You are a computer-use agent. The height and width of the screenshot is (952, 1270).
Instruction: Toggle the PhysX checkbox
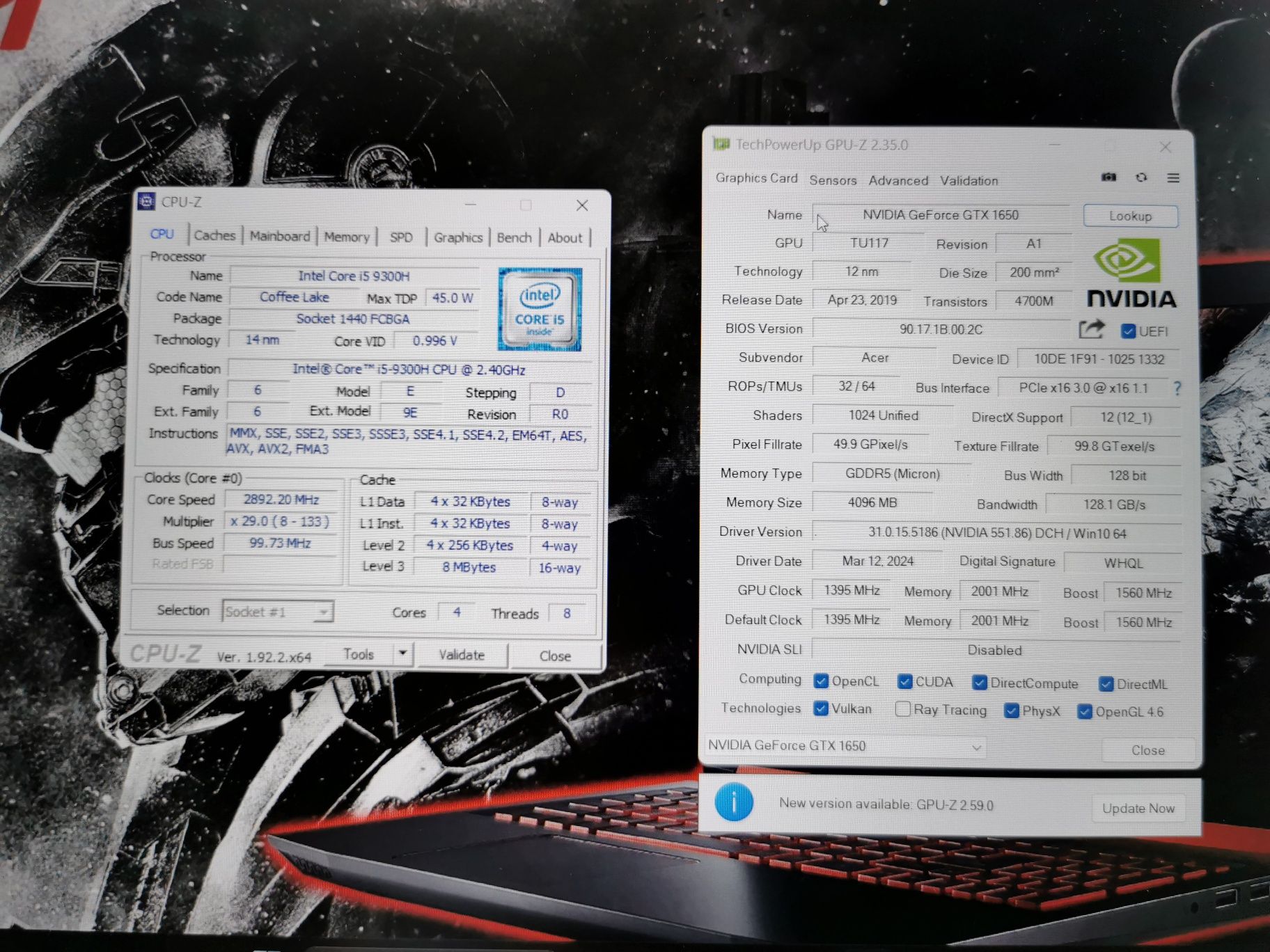1012,711
